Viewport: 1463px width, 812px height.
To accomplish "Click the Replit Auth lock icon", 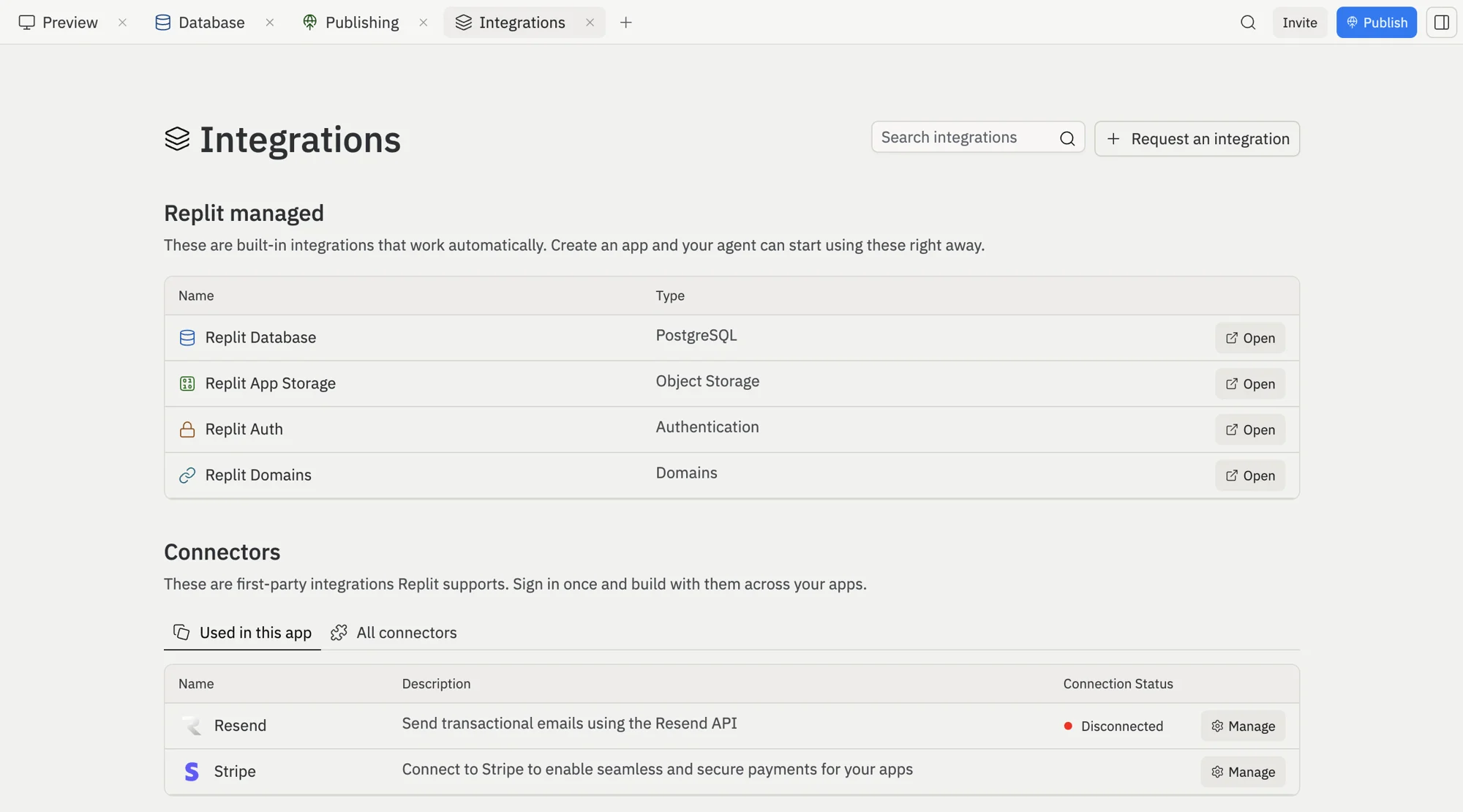I will [187, 429].
